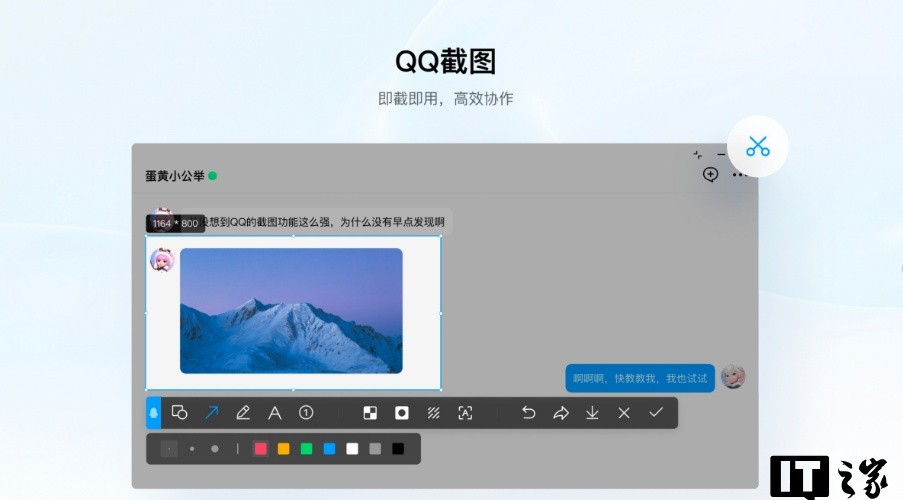Image resolution: width=903 pixels, height=500 pixels.
Task: Select the largest stroke thickness dot
Action: pyautogui.click(x=215, y=449)
